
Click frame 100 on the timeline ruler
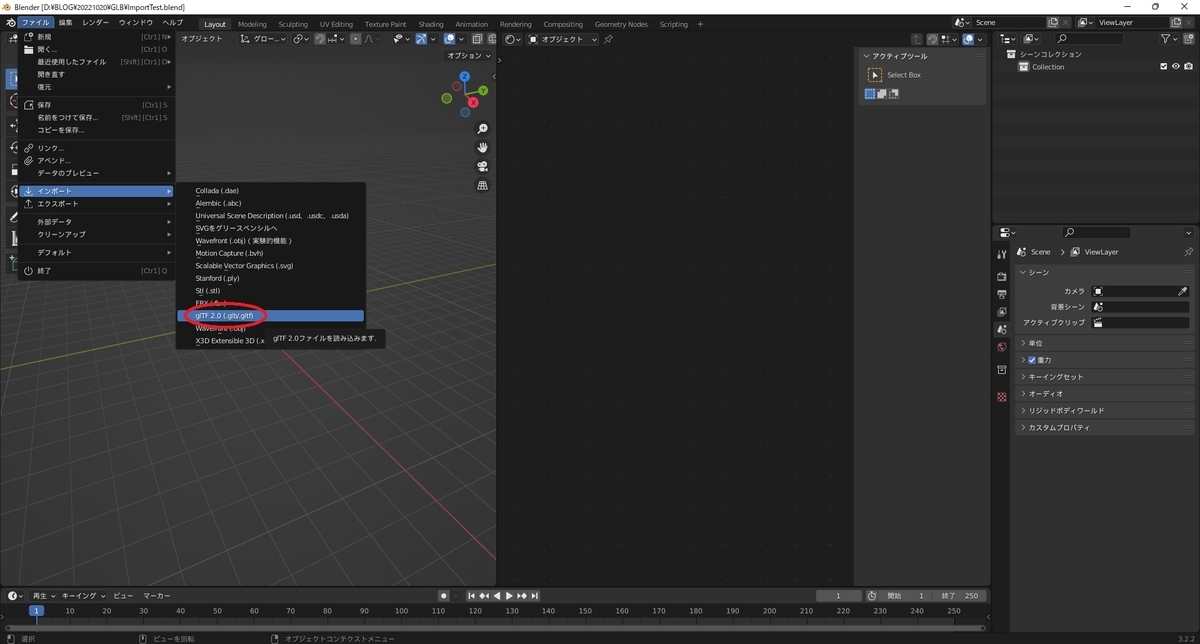[x=402, y=610]
